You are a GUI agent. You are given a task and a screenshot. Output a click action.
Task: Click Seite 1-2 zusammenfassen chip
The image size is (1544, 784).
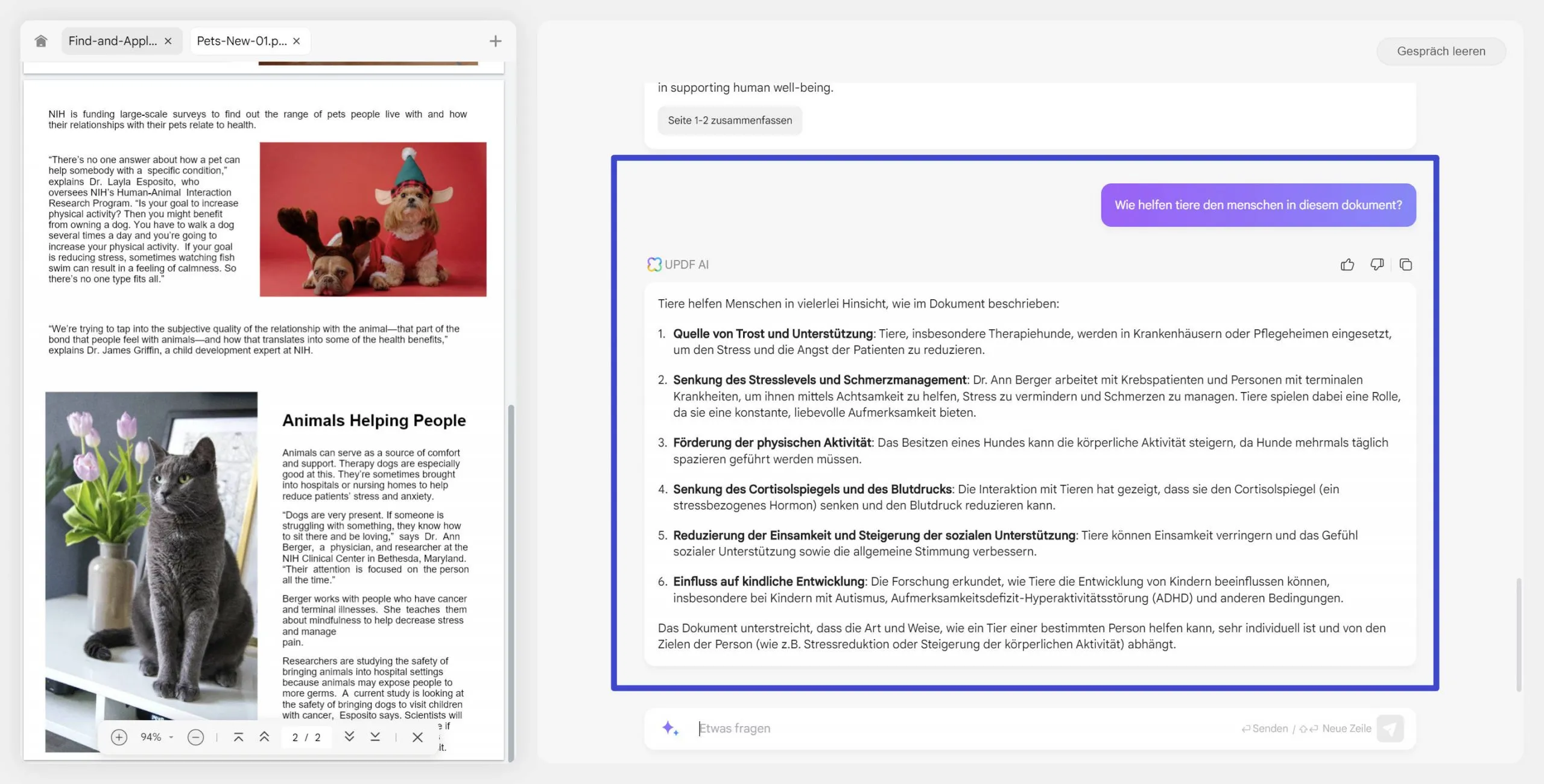(730, 121)
